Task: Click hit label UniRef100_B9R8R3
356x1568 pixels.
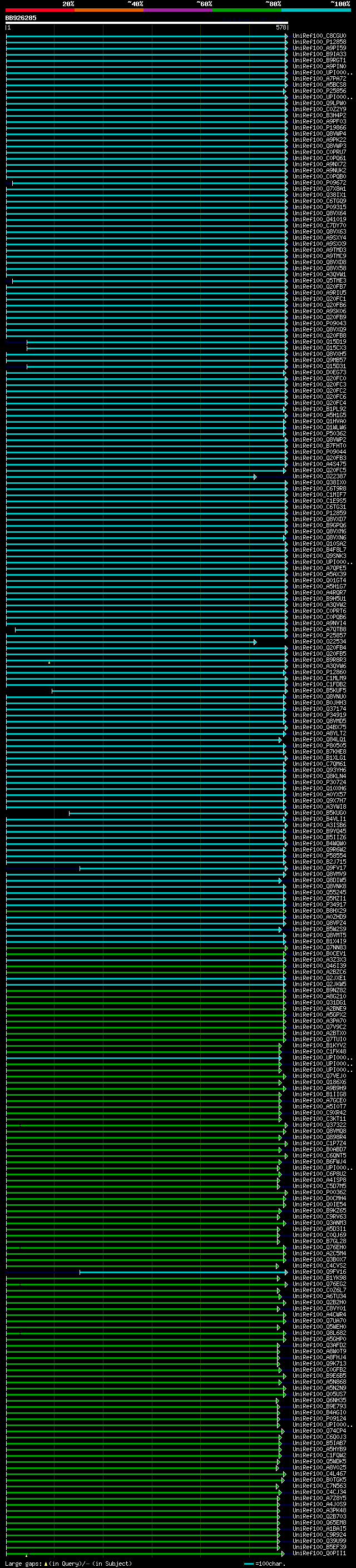Action: click(319, 660)
